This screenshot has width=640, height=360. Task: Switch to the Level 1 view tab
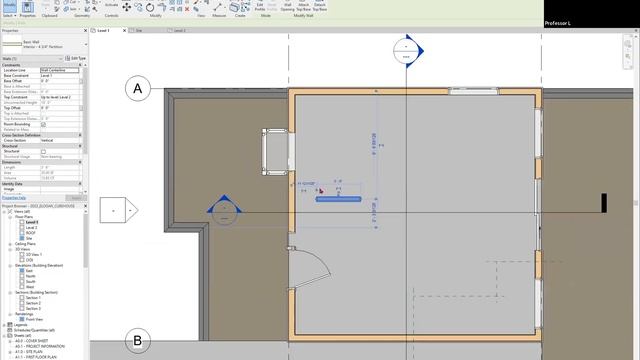(104, 31)
